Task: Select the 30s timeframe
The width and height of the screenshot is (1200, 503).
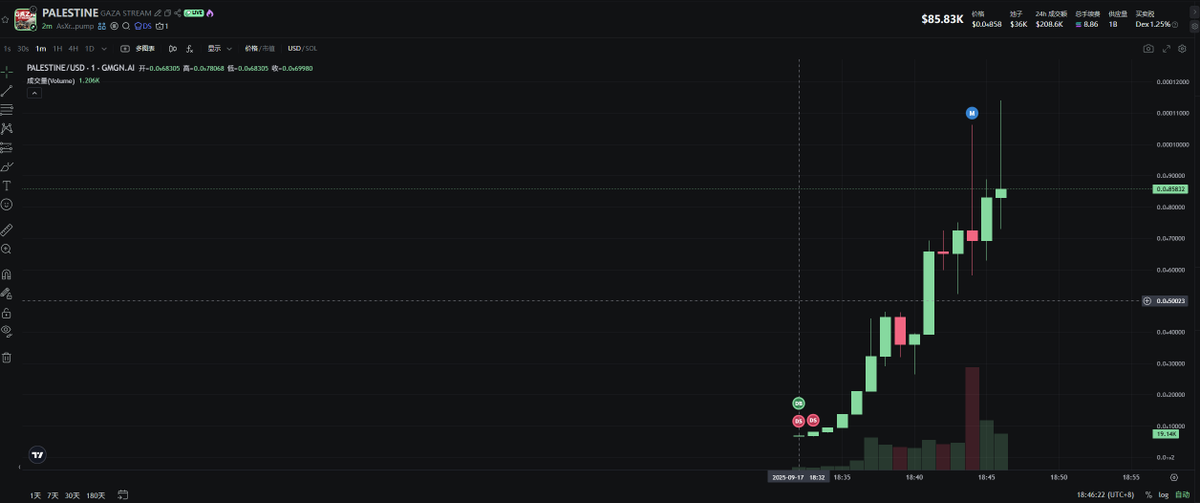Action: click(x=23, y=48)
